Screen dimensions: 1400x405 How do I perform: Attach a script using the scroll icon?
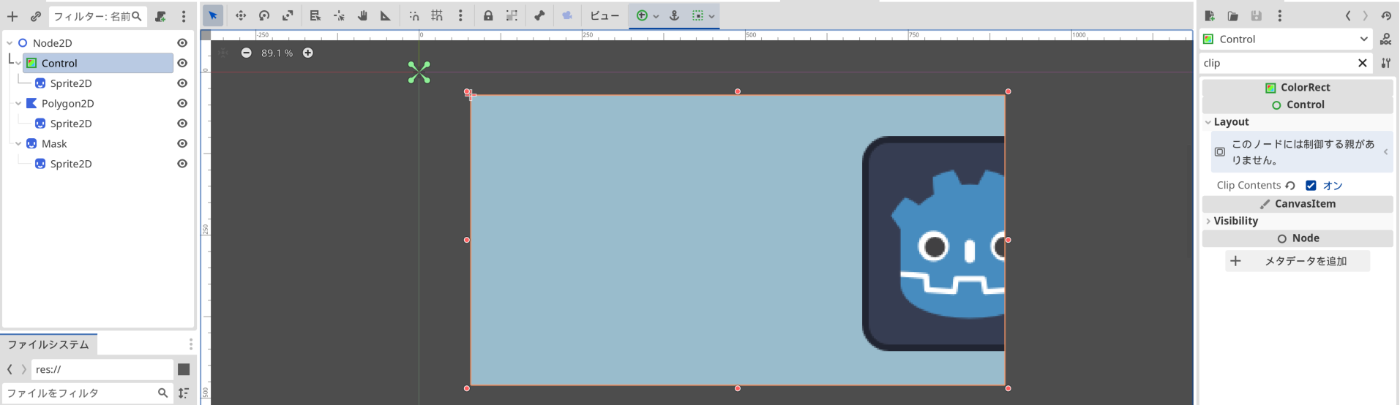click(x=161, y=16)
